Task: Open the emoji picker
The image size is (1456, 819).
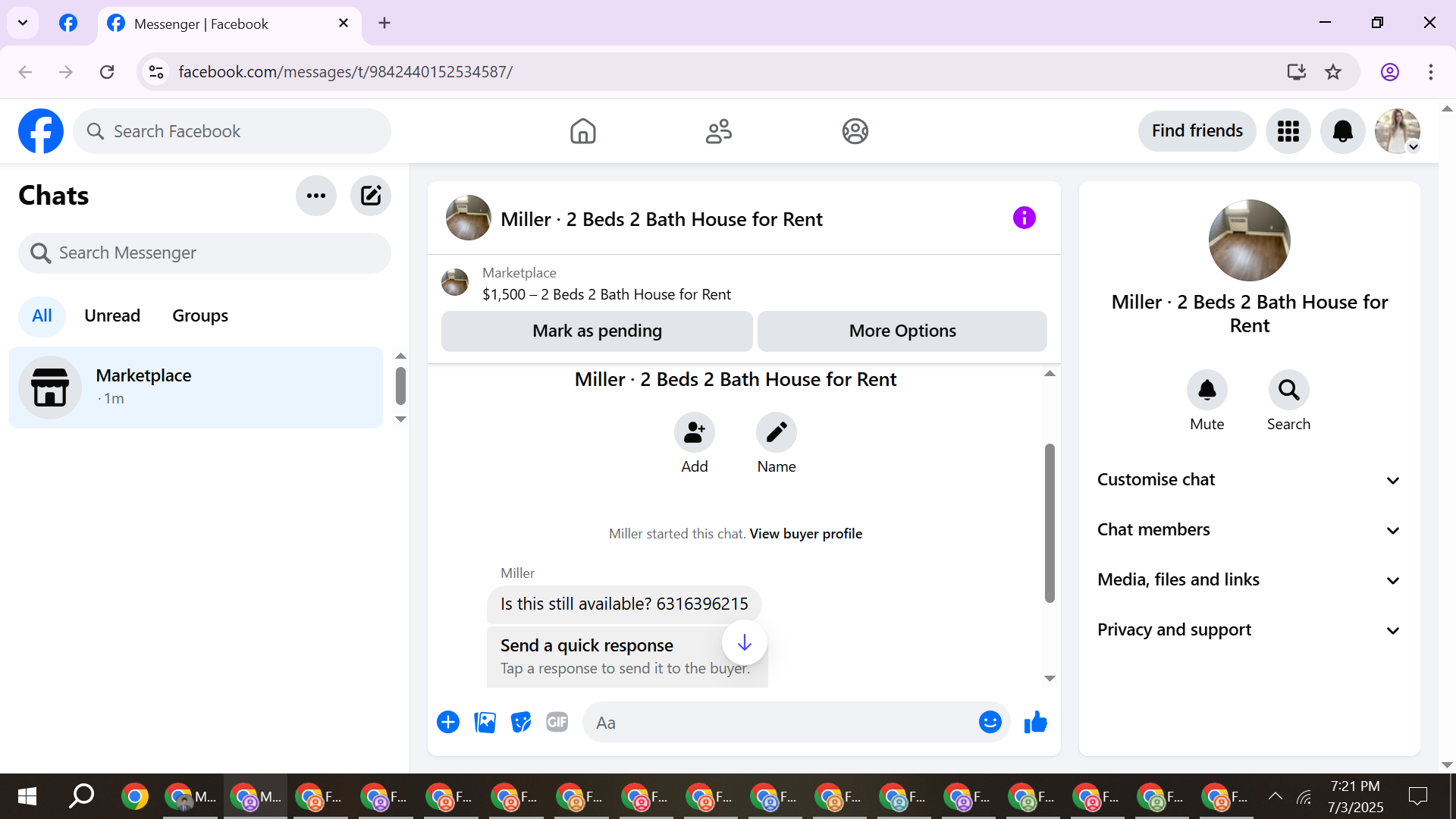Action: point(990,723)
